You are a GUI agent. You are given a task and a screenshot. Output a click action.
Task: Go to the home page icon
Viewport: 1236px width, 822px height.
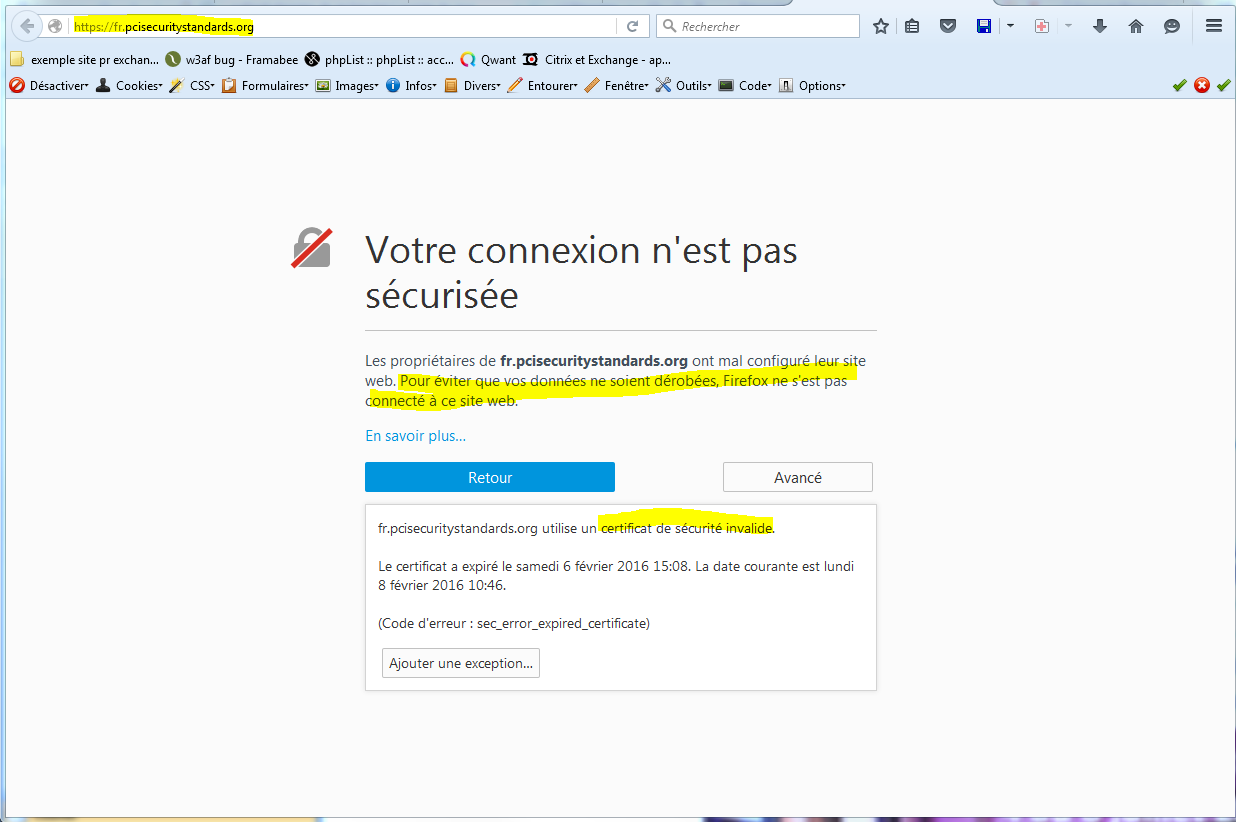point(1136,27)
